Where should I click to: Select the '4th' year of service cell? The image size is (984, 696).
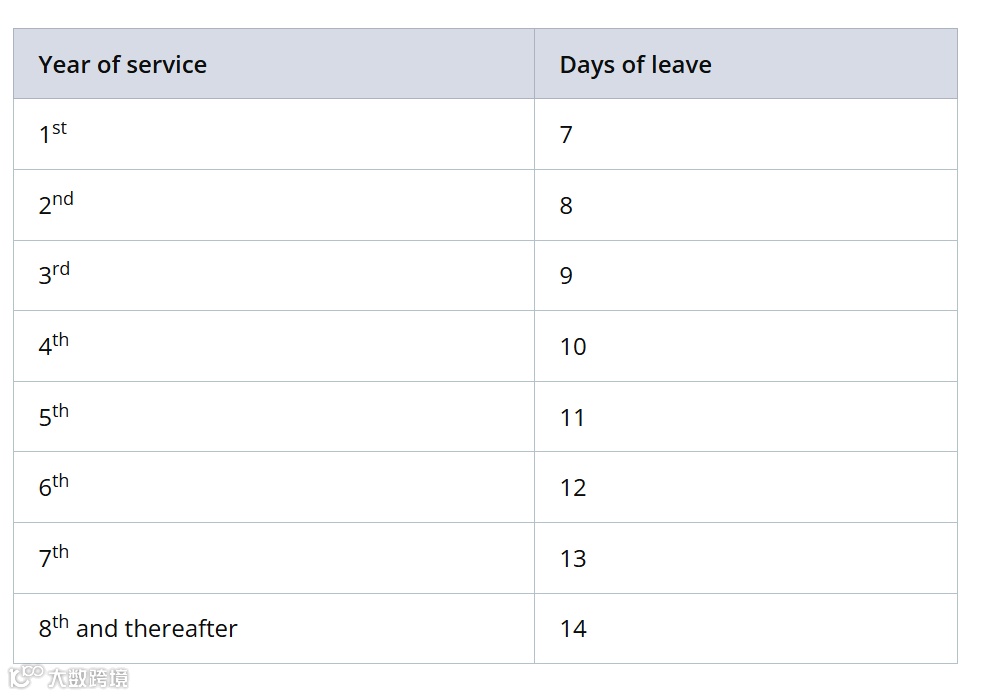coord(274,346)
